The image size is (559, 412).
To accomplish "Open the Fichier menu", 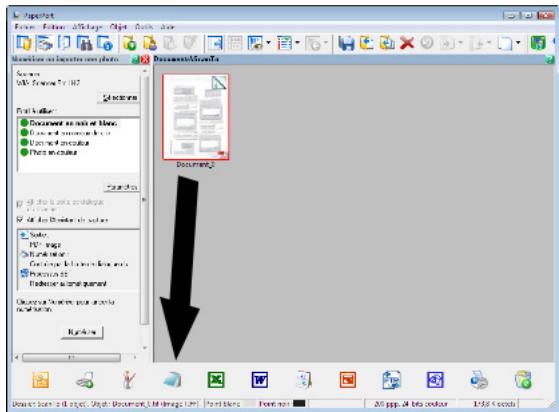I will pos(25,27).
